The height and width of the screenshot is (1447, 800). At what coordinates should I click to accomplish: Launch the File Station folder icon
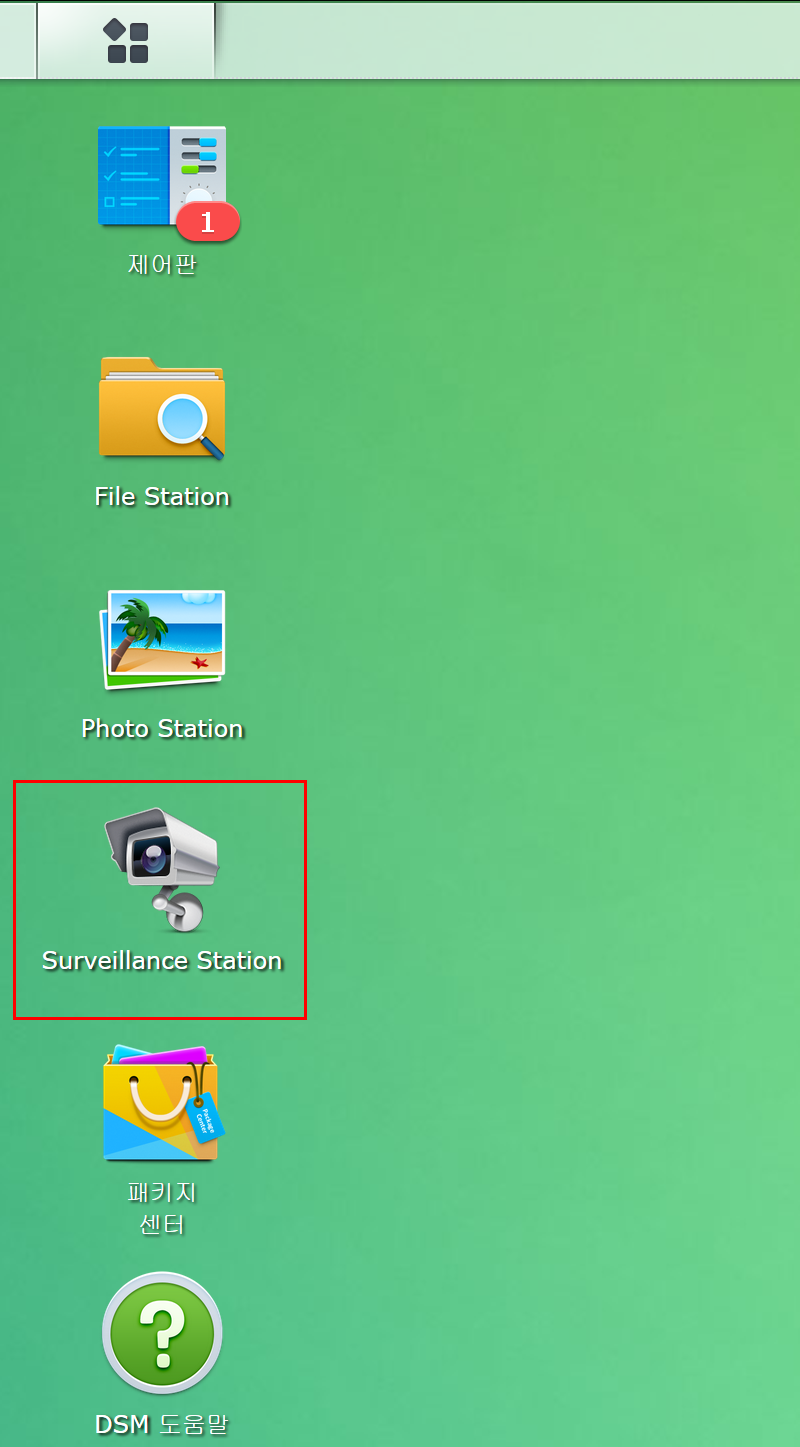162,408
